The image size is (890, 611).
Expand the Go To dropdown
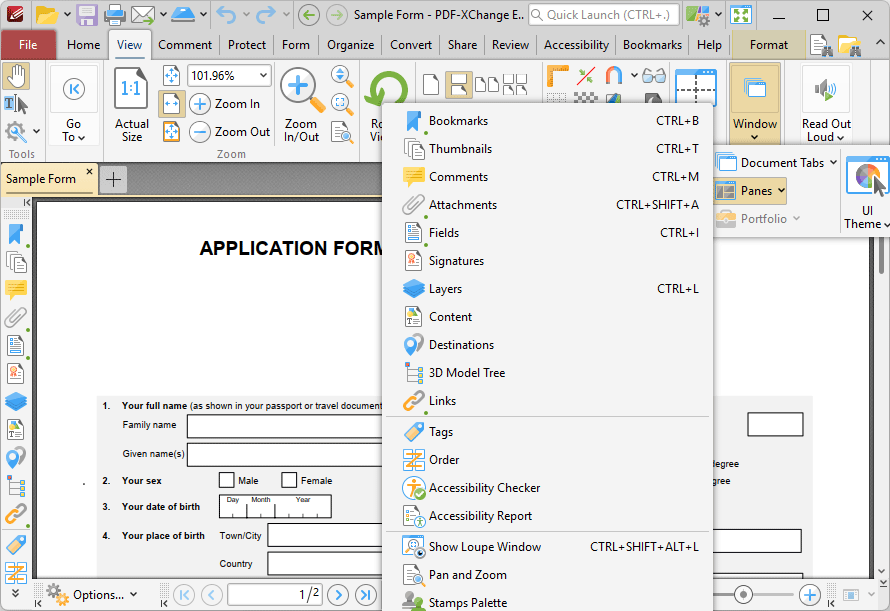(74, 131)
